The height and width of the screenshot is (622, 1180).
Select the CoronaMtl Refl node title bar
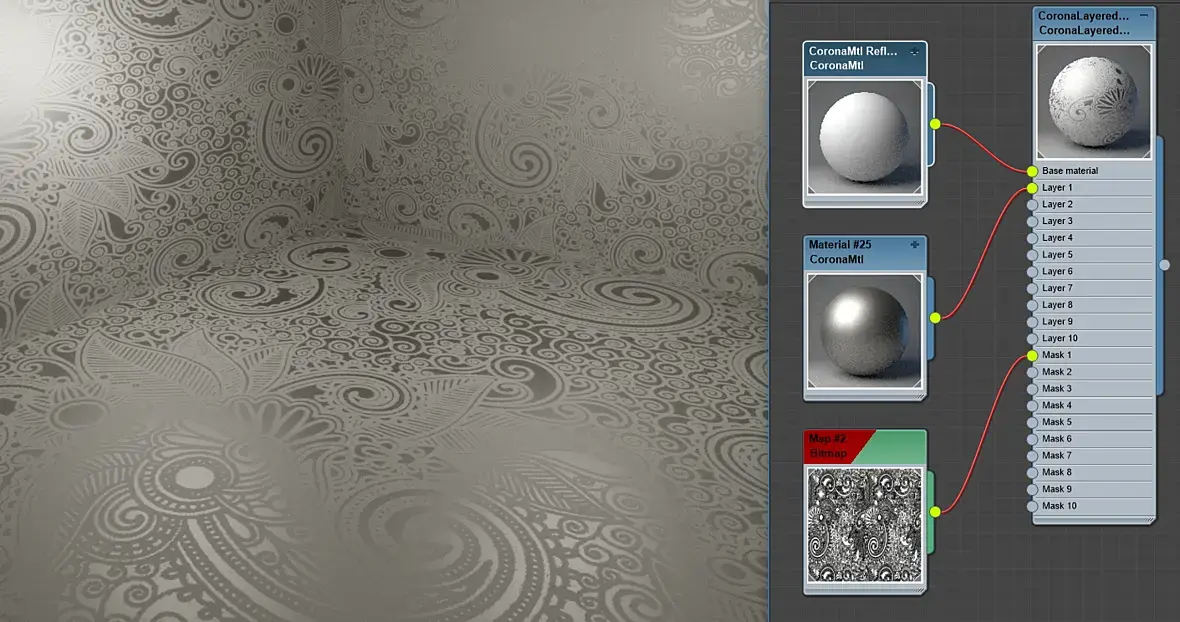click(865, 59)
